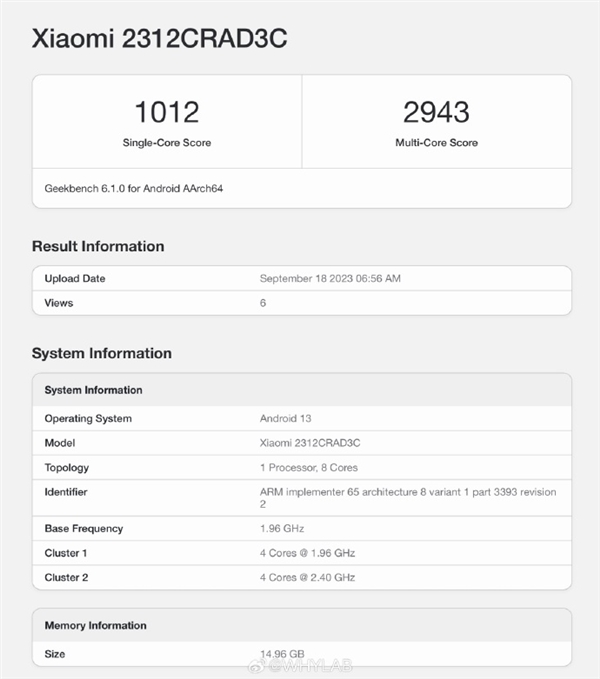
Task: Click the Upload Date label
Action: tap(75, 278)
